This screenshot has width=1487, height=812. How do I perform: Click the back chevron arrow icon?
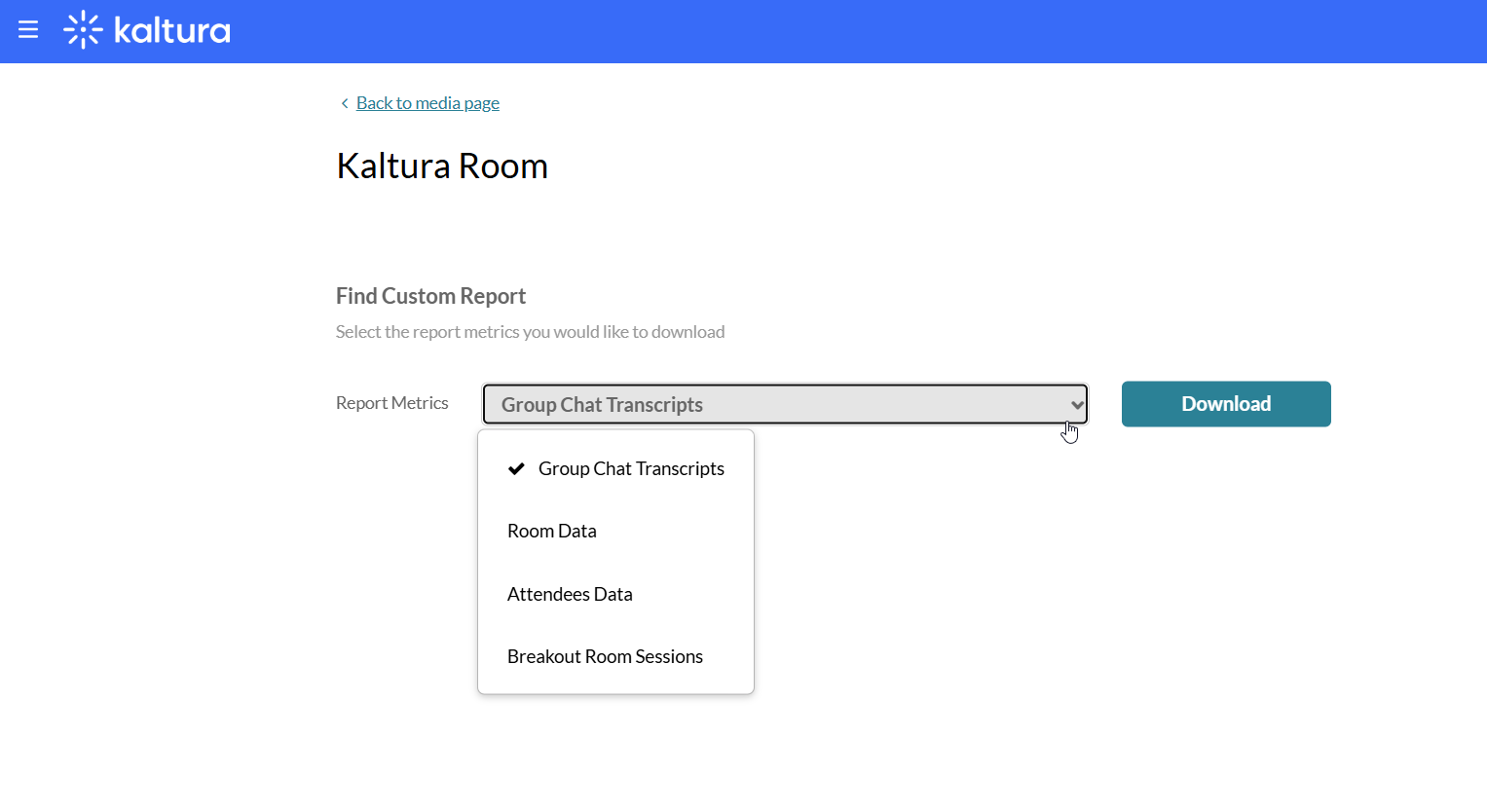(345, 103)
